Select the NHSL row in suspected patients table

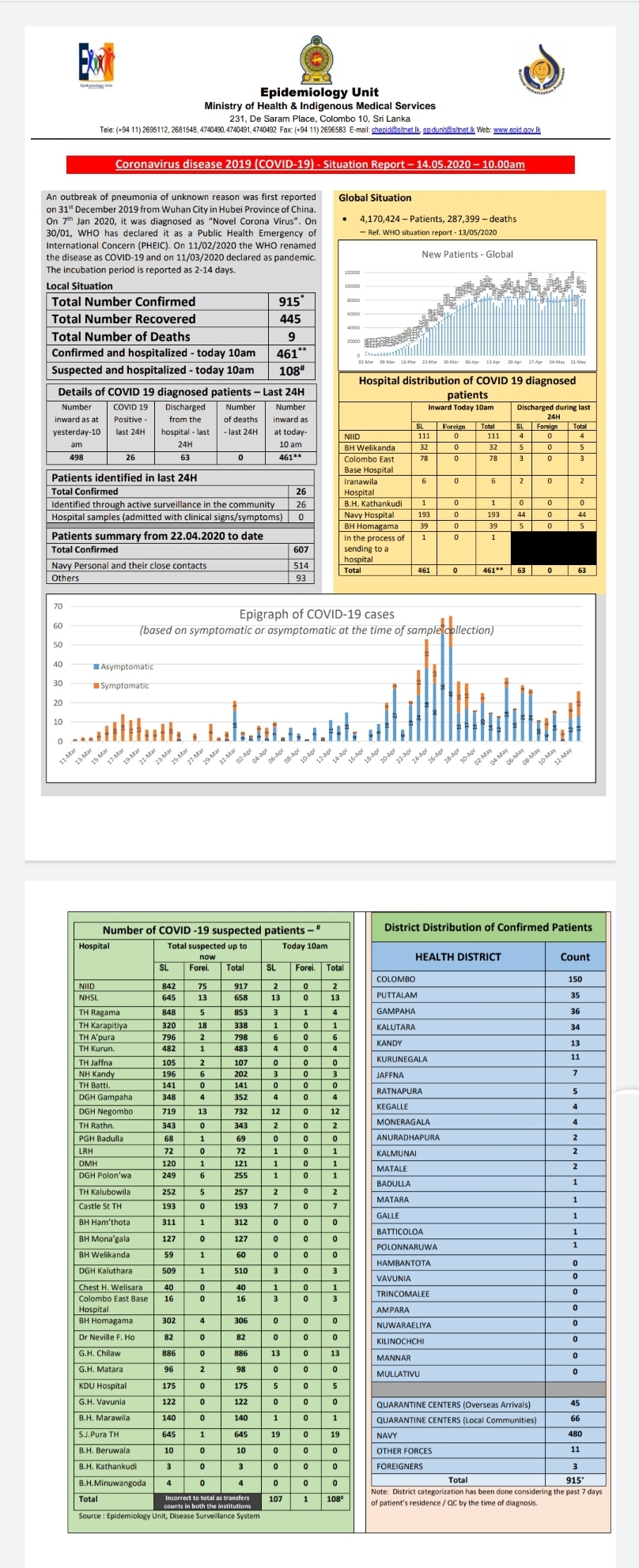click(211, 997)
